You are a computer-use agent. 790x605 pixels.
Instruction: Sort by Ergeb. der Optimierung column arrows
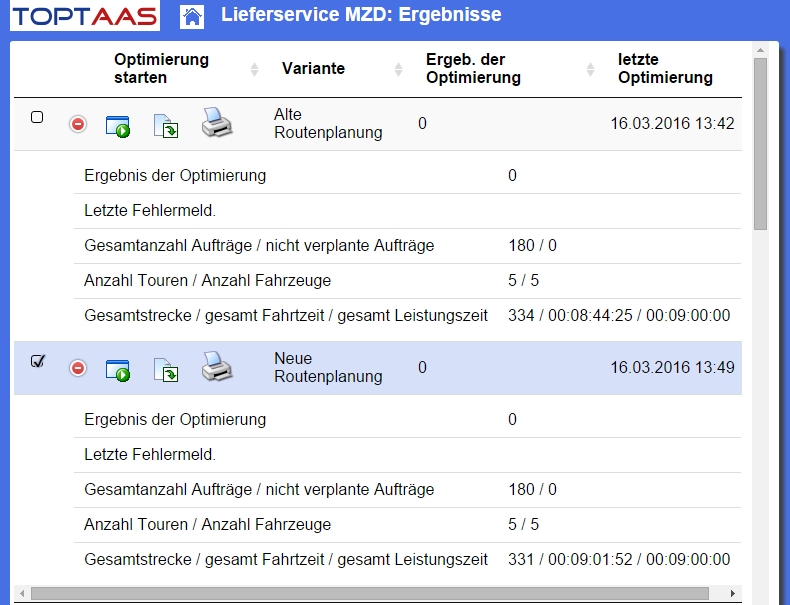(x=590, y=69)
